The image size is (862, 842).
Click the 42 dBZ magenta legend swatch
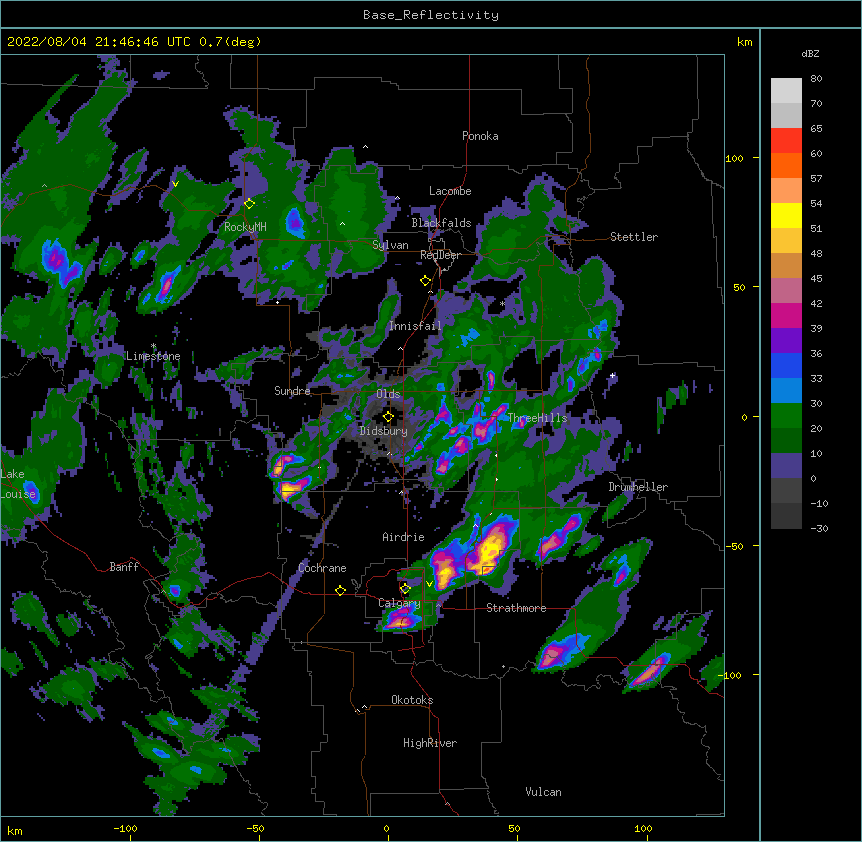pyautogui.click(x=786, y=315)
